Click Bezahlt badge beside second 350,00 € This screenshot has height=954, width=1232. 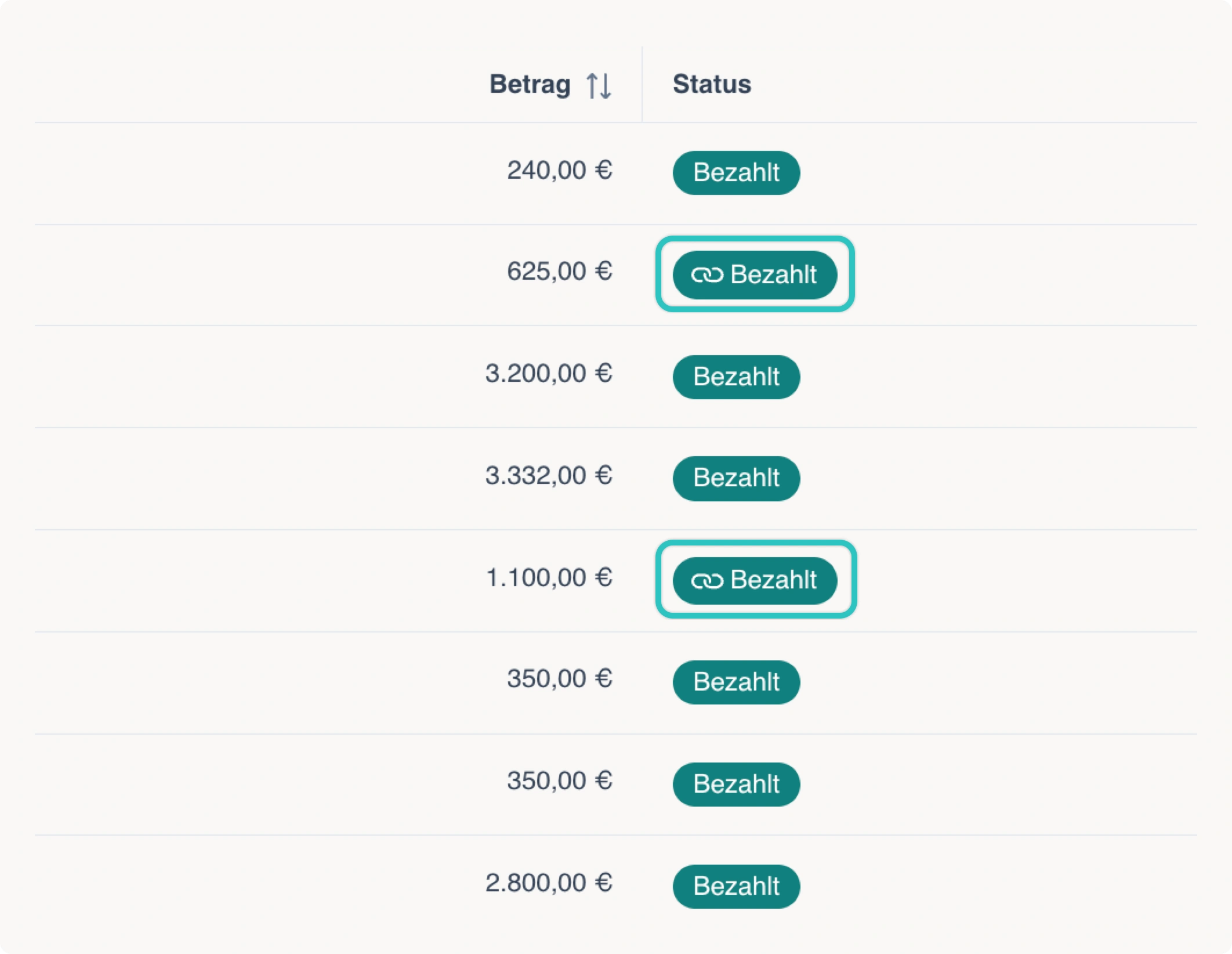click(x=736, y=785)
